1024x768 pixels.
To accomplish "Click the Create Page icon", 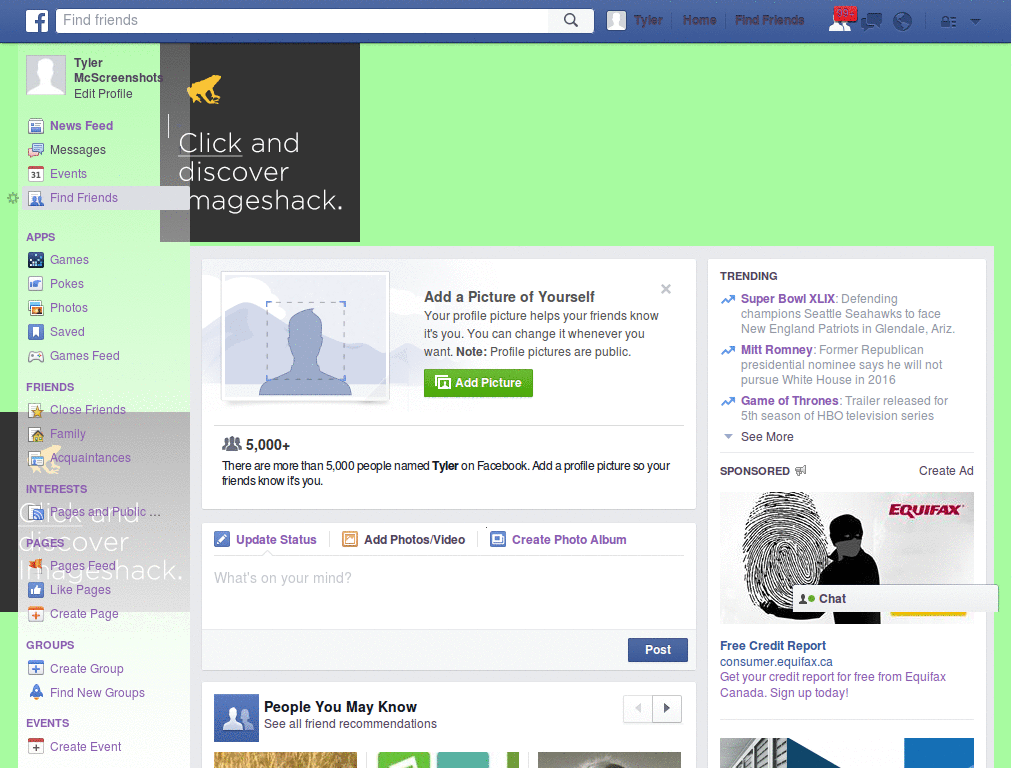I will tap(36, 615).
